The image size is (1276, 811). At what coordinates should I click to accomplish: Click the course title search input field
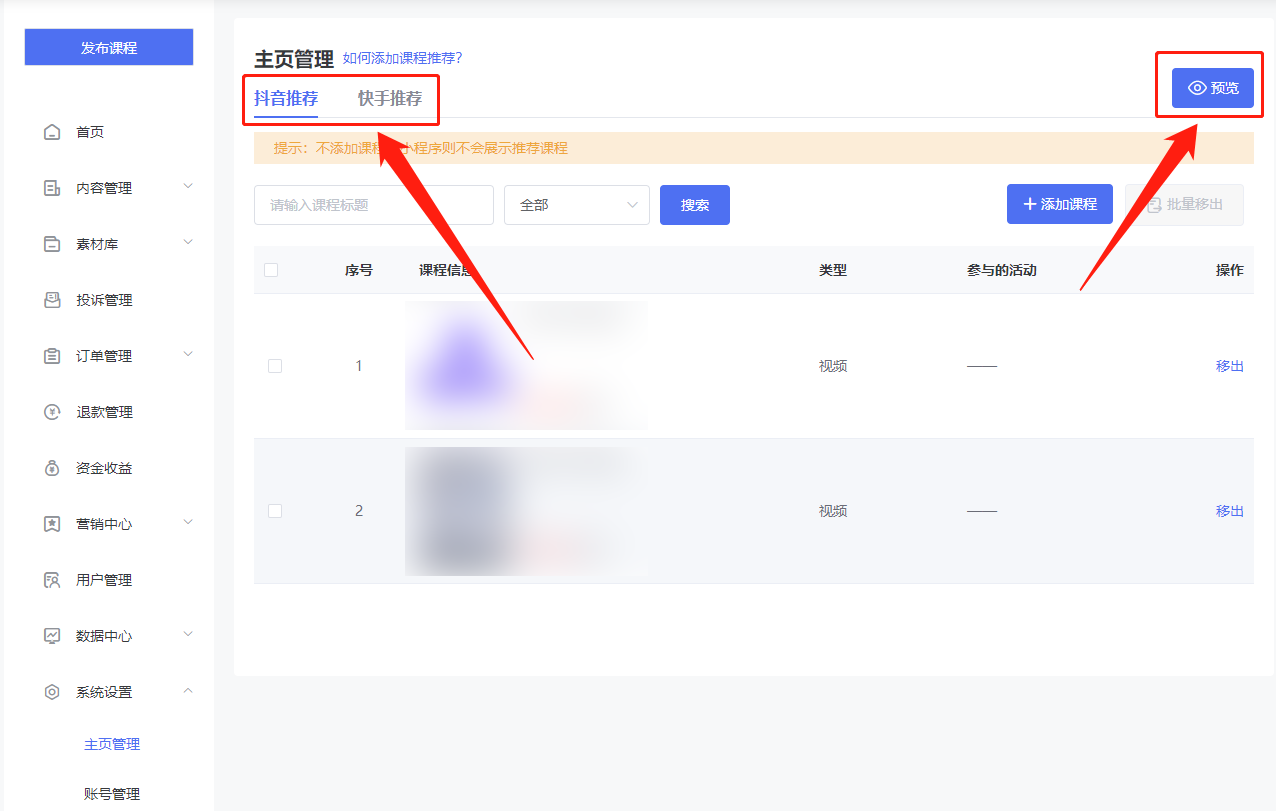tap(373, 205)
